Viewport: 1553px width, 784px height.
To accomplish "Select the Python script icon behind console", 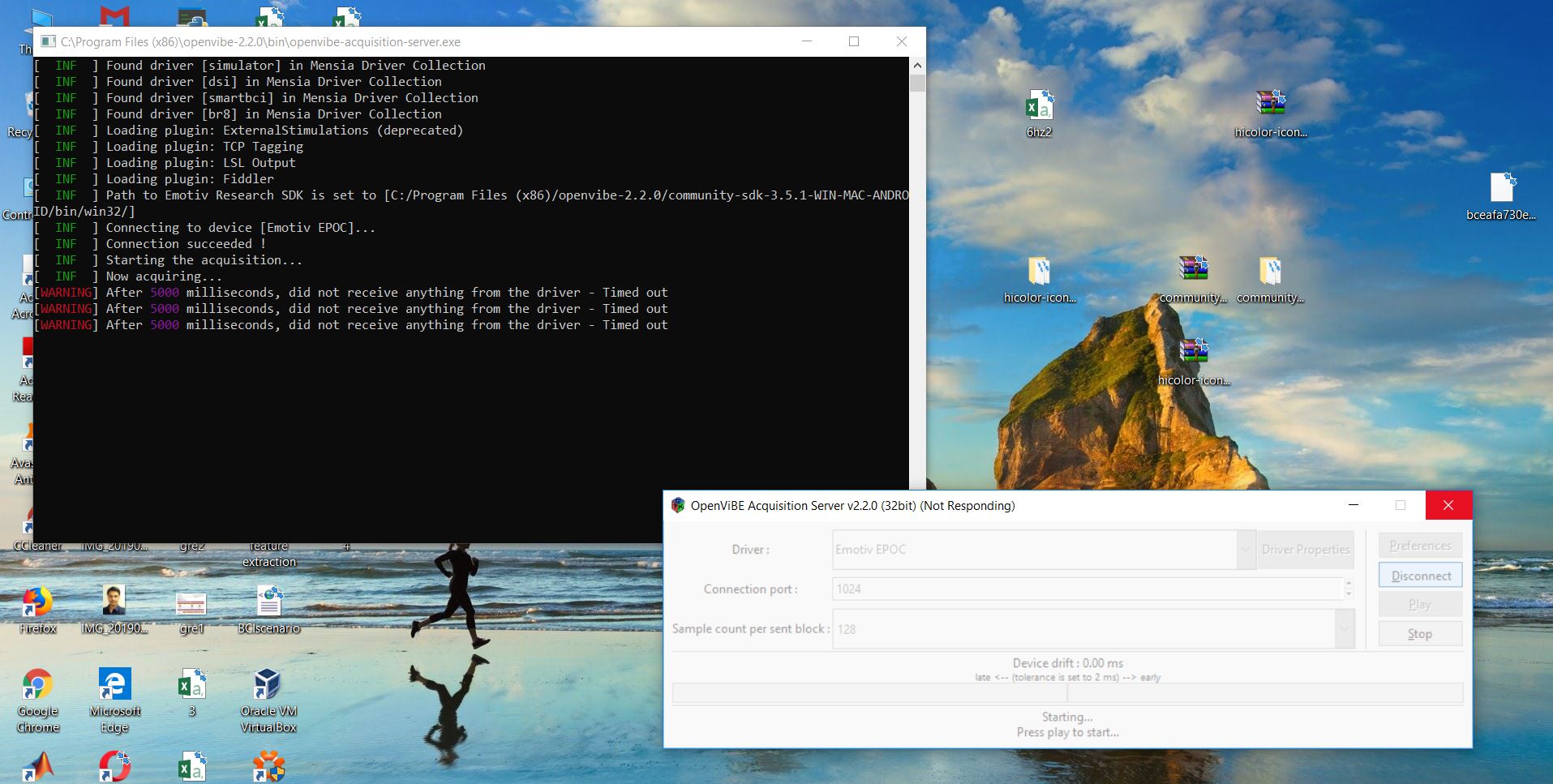I will tap(192, 16).
